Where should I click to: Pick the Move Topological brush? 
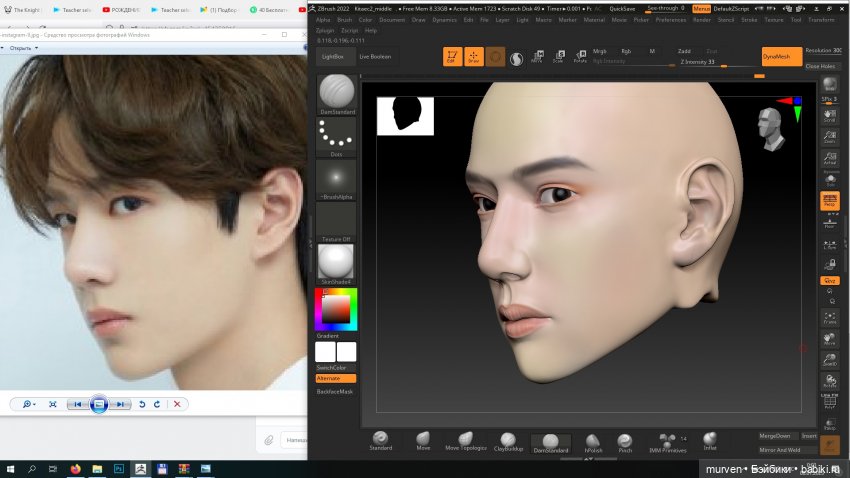point(466,441)
